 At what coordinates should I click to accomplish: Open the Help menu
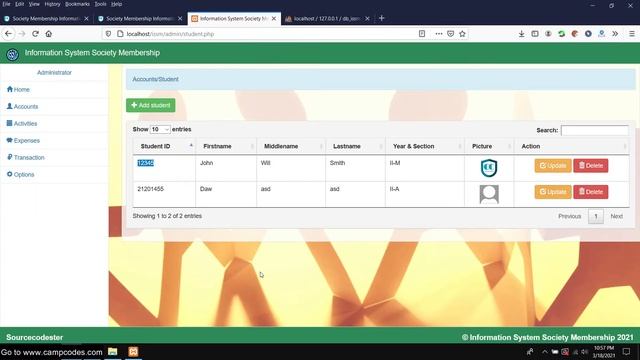click(117, 4)
